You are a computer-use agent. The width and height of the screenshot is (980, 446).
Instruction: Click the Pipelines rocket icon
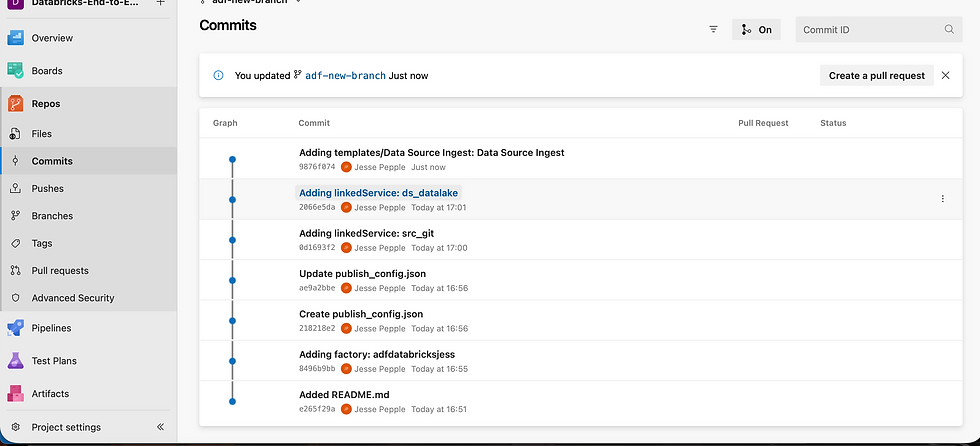16,328
